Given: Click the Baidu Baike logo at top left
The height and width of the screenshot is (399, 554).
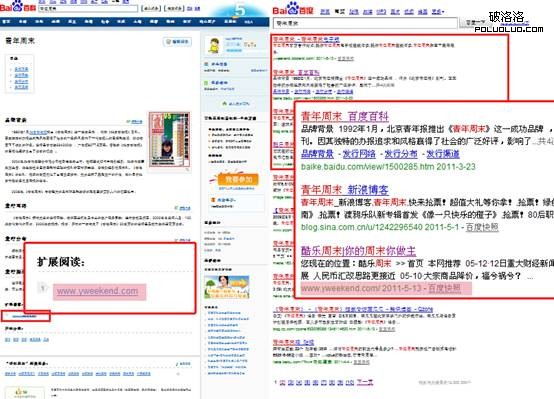Looking at the screenshot, I should [17, 6].
